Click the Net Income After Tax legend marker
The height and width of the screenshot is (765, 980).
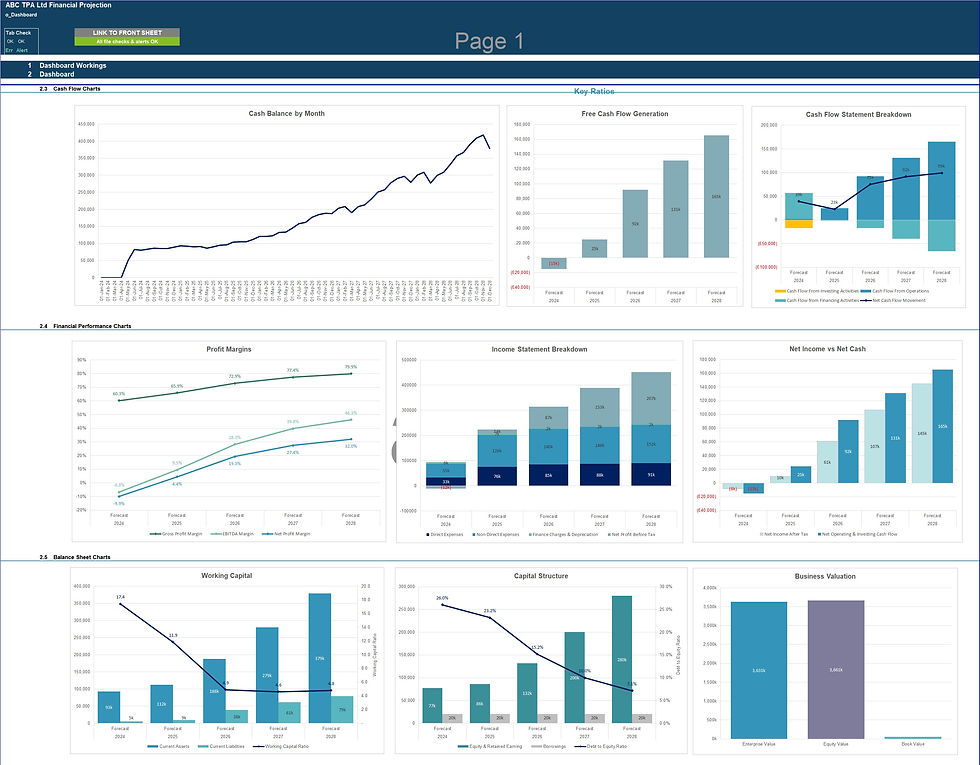pyautogui.click(x=760, y=534)
